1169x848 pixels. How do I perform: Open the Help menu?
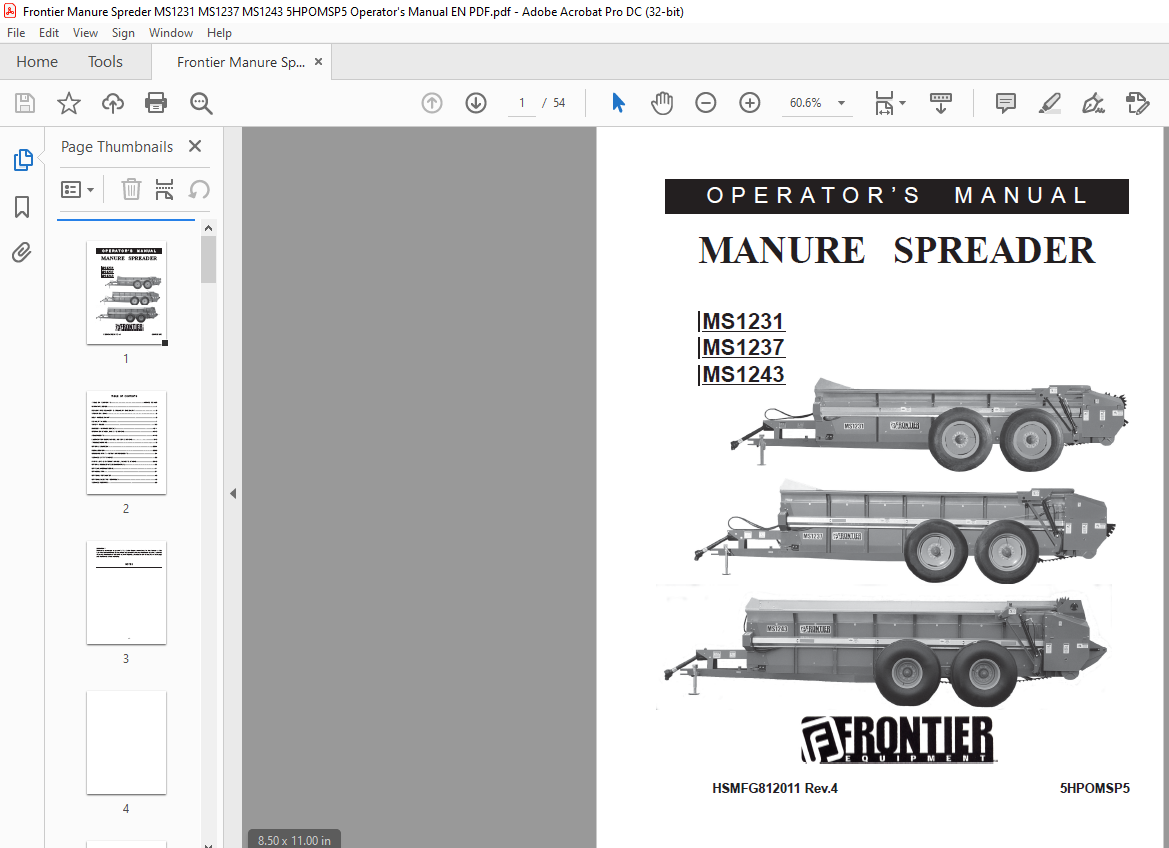click(219, 33)
